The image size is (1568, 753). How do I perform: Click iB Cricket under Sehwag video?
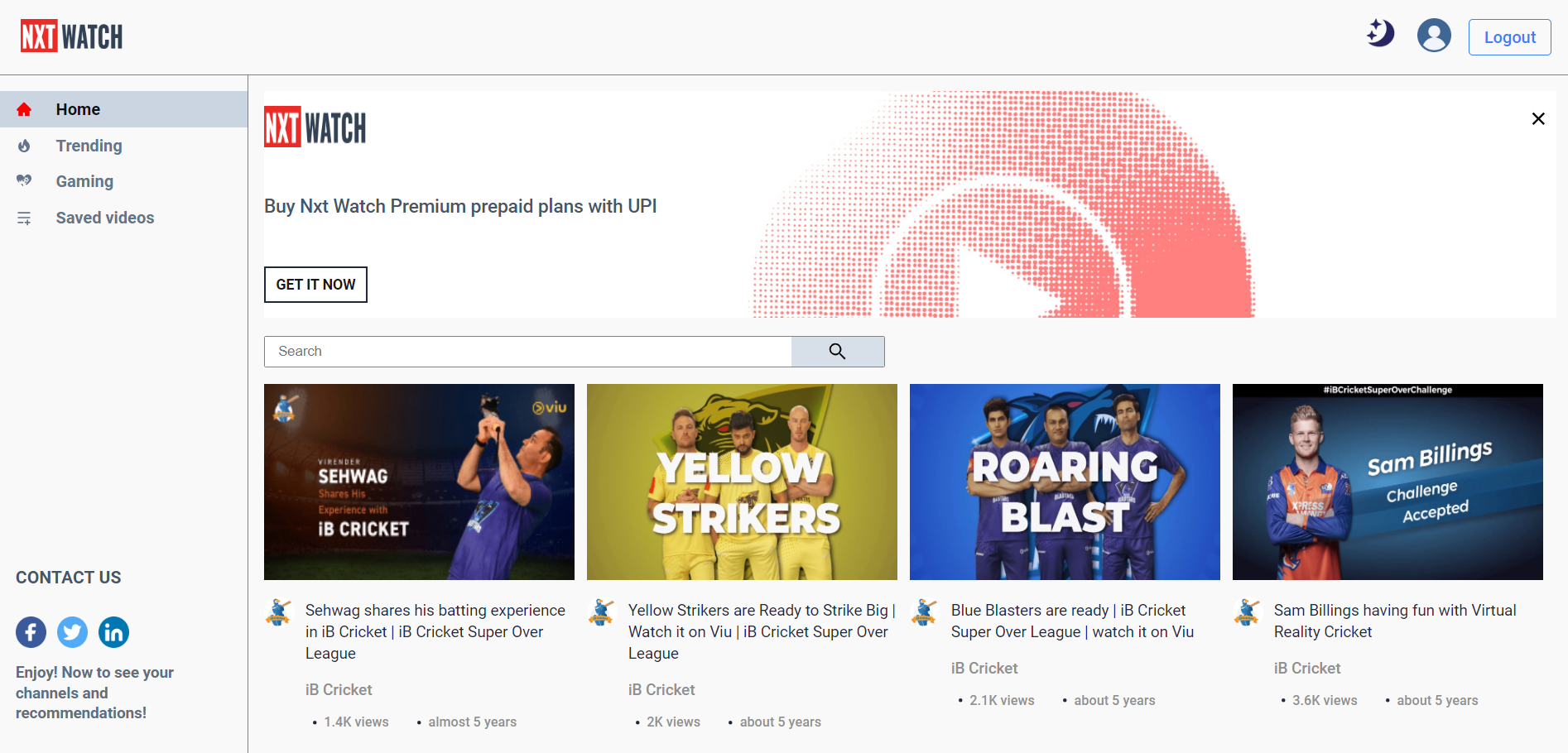(339, 690)
